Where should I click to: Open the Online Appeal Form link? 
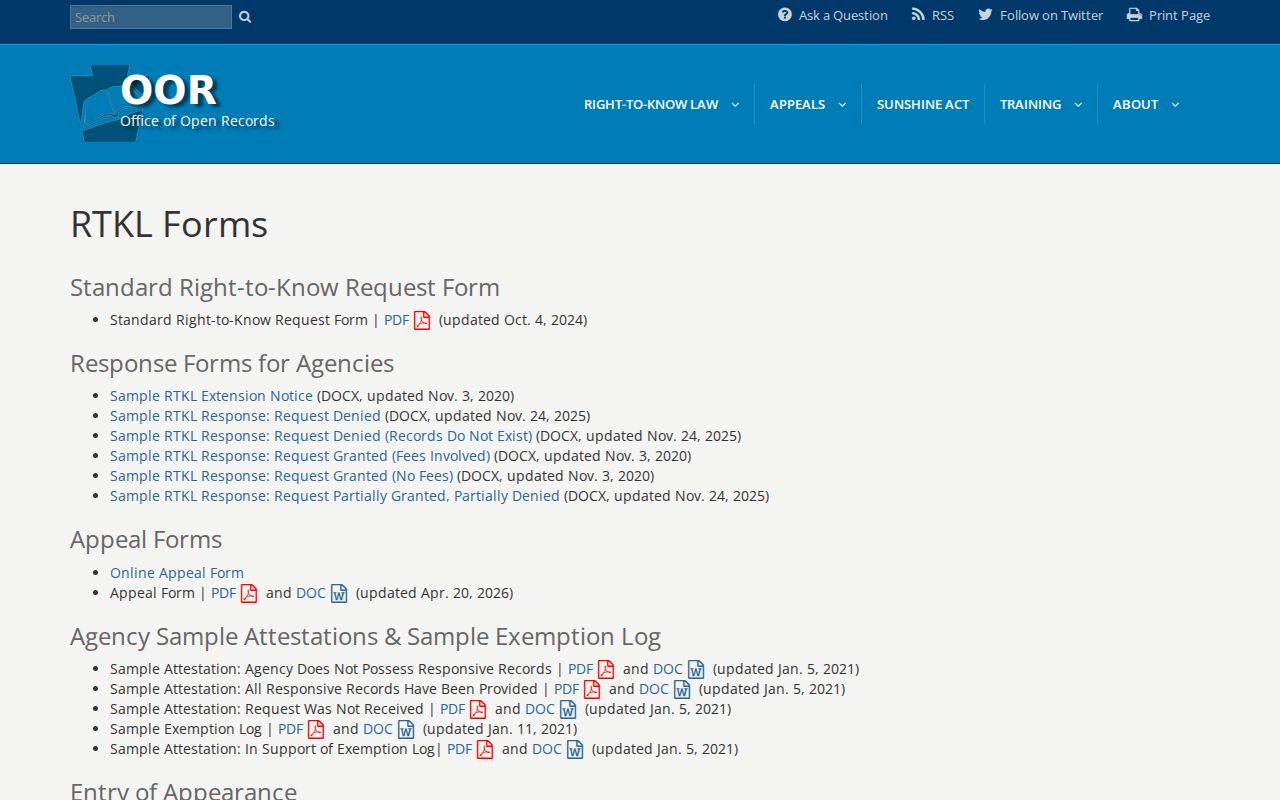point(177,573)
